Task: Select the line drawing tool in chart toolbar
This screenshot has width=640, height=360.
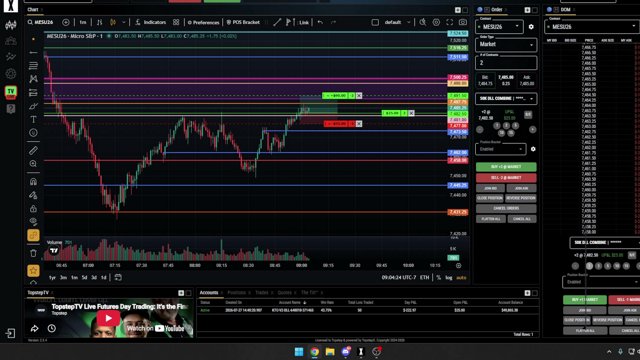Action: (x=277, y=22)
